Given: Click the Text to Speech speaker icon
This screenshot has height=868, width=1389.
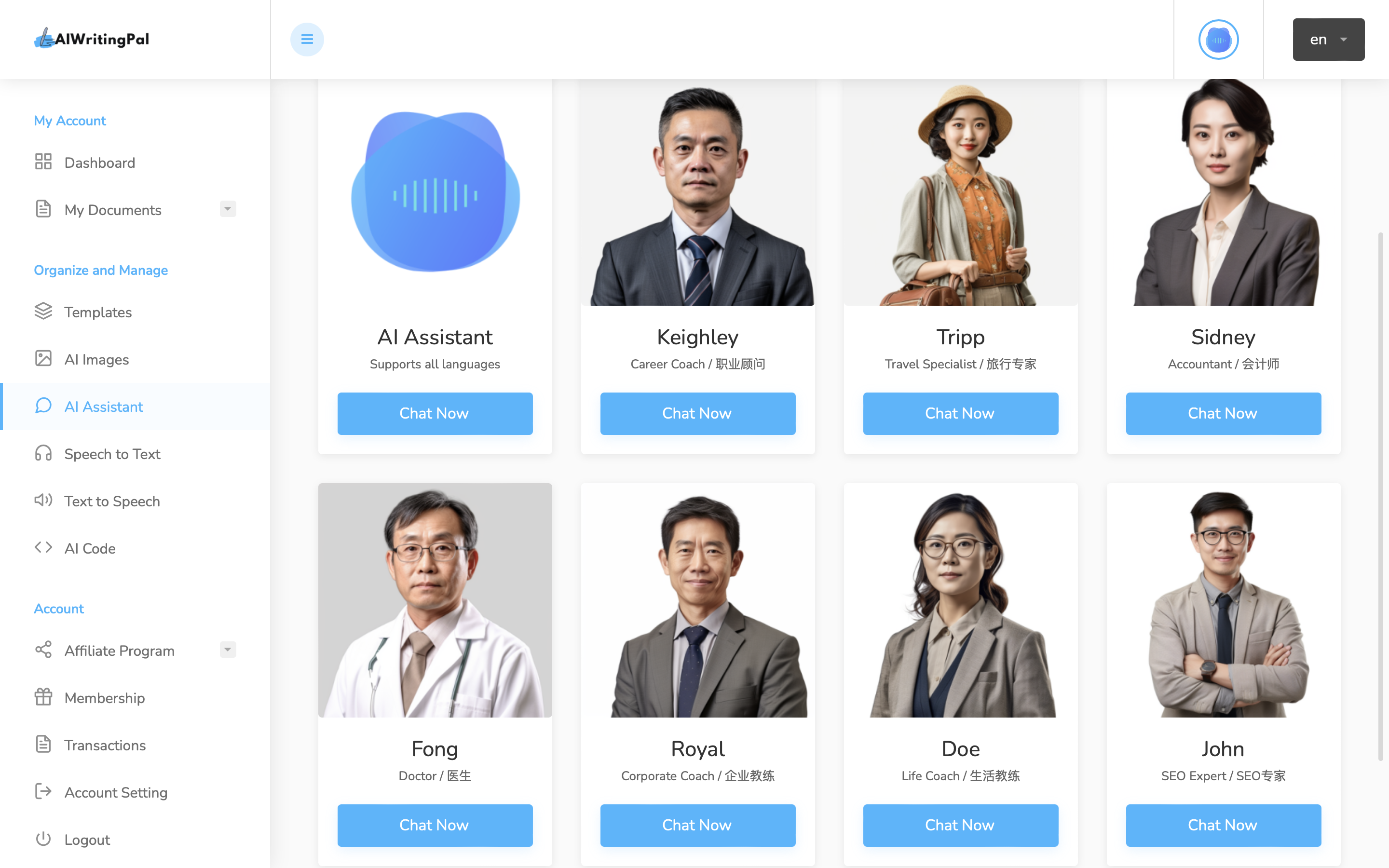Looking at the screenshot, I should point(43,500).
